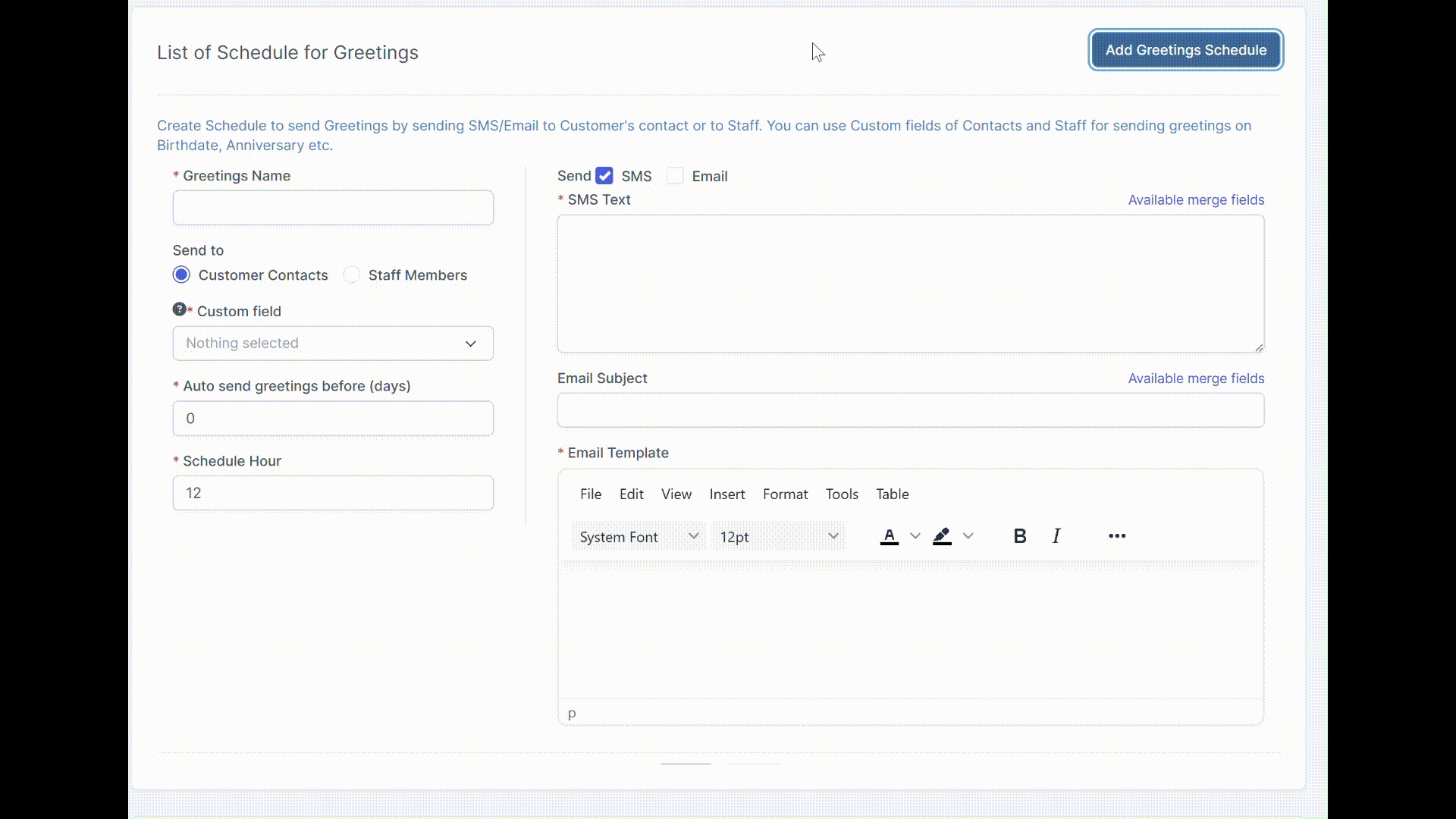This screenshot has width=1456, height=819.
Task: Enable the Email send checkbox
Action: pos(675,176)
